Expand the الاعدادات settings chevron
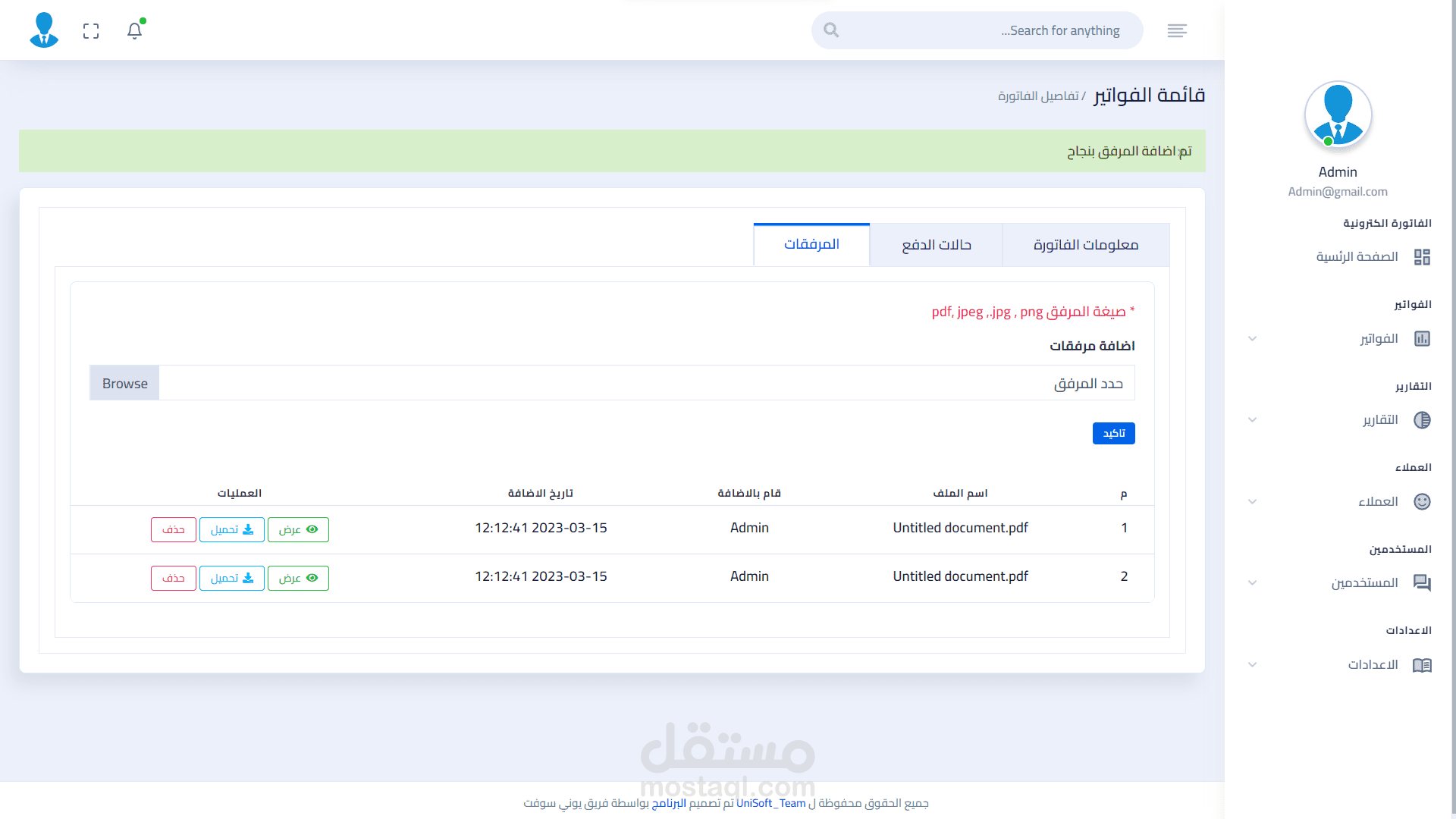 point(1253,664)
